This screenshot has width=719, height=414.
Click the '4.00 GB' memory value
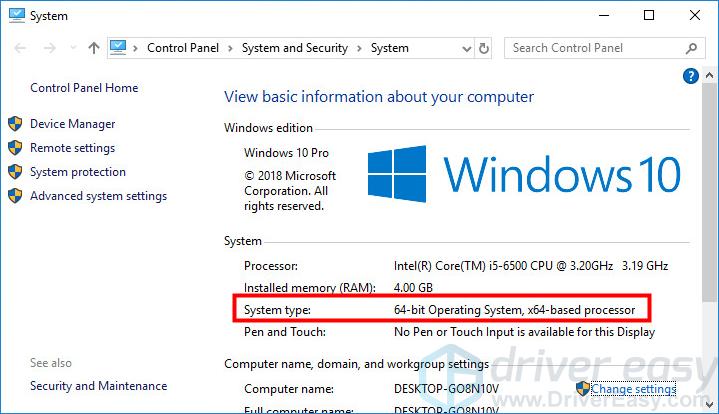(413, 287)
